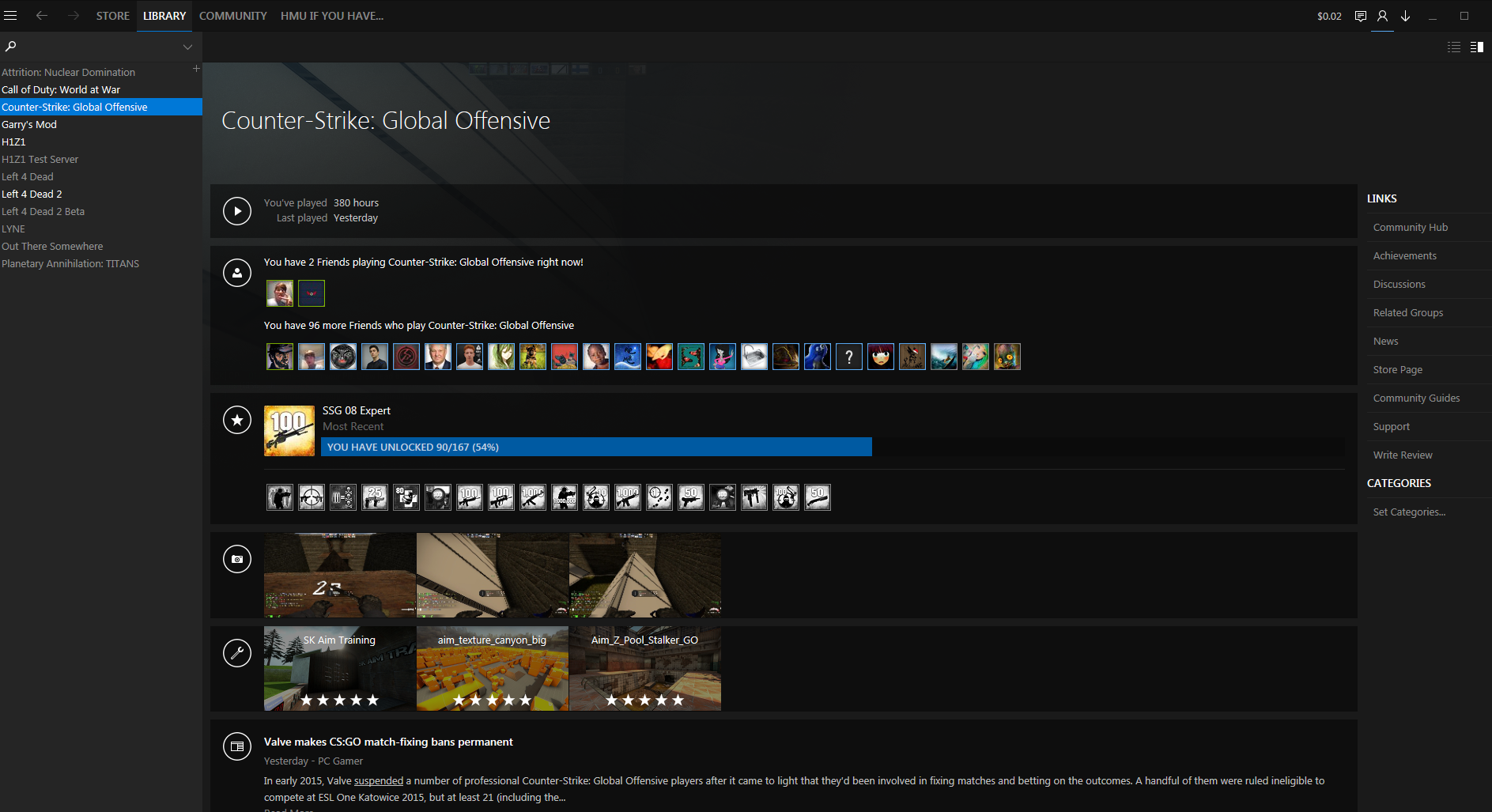Open the first gameplay screenshot thumbnail
This screenshot has height=812, width=1492.
click(x=340, y=575)
